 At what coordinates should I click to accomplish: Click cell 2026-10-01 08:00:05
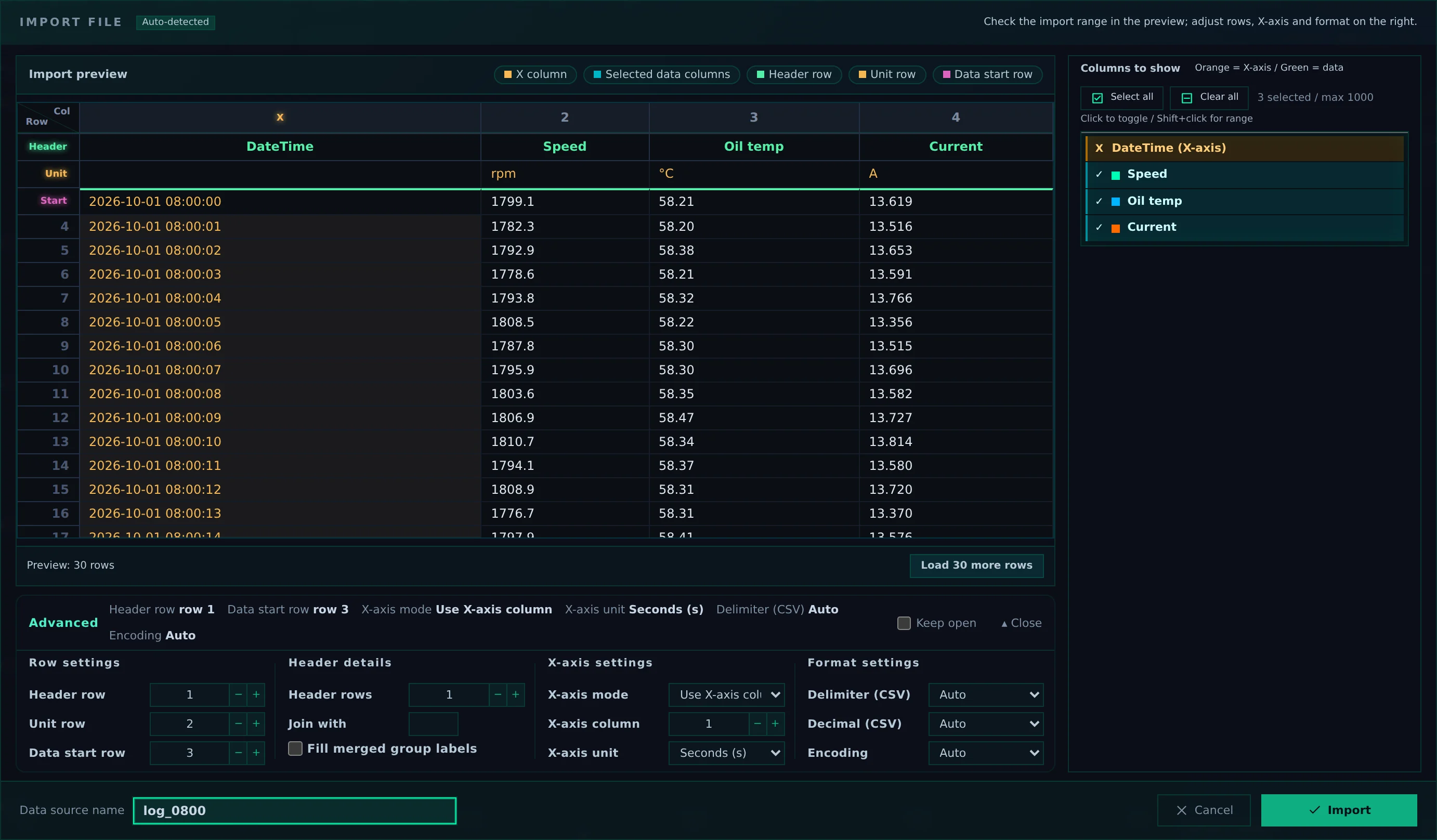[x=280, y=322]
